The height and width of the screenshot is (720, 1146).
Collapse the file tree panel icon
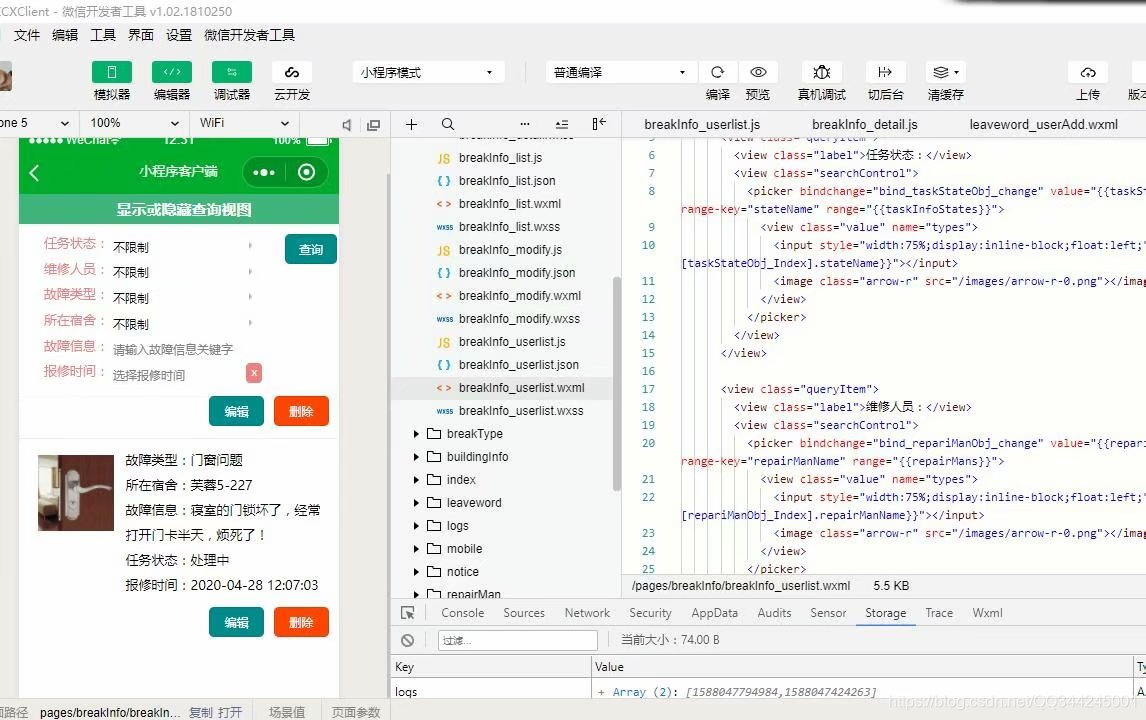point(599,124)
